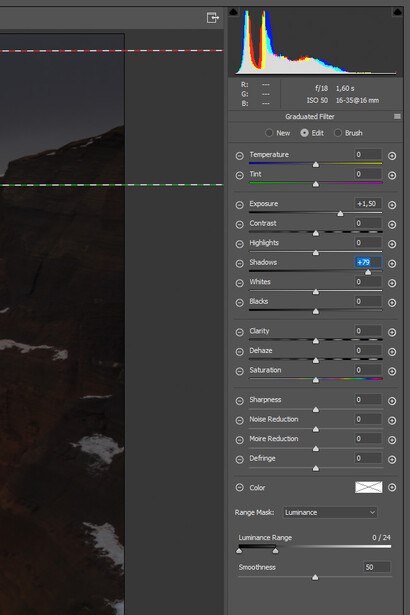Click the Smoothness slider handle
Image resolution: width=410 pixels, height=615 pixels.
click(315, 577)
